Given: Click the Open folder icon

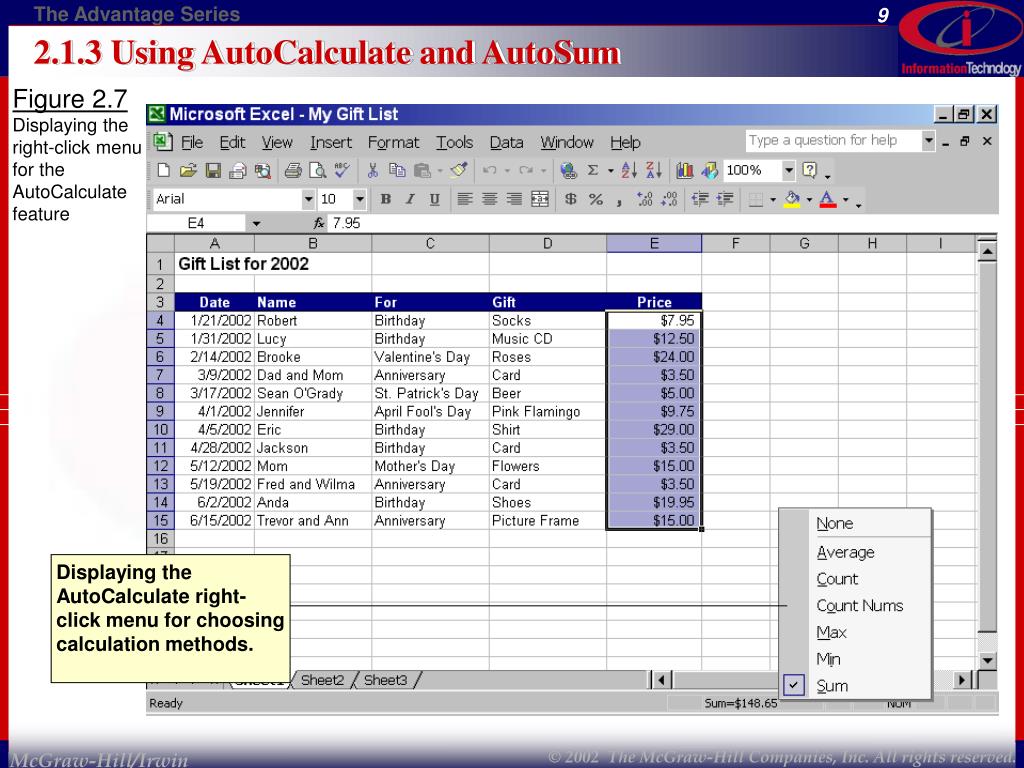Looking at the screenshot, I should [188, 171].
